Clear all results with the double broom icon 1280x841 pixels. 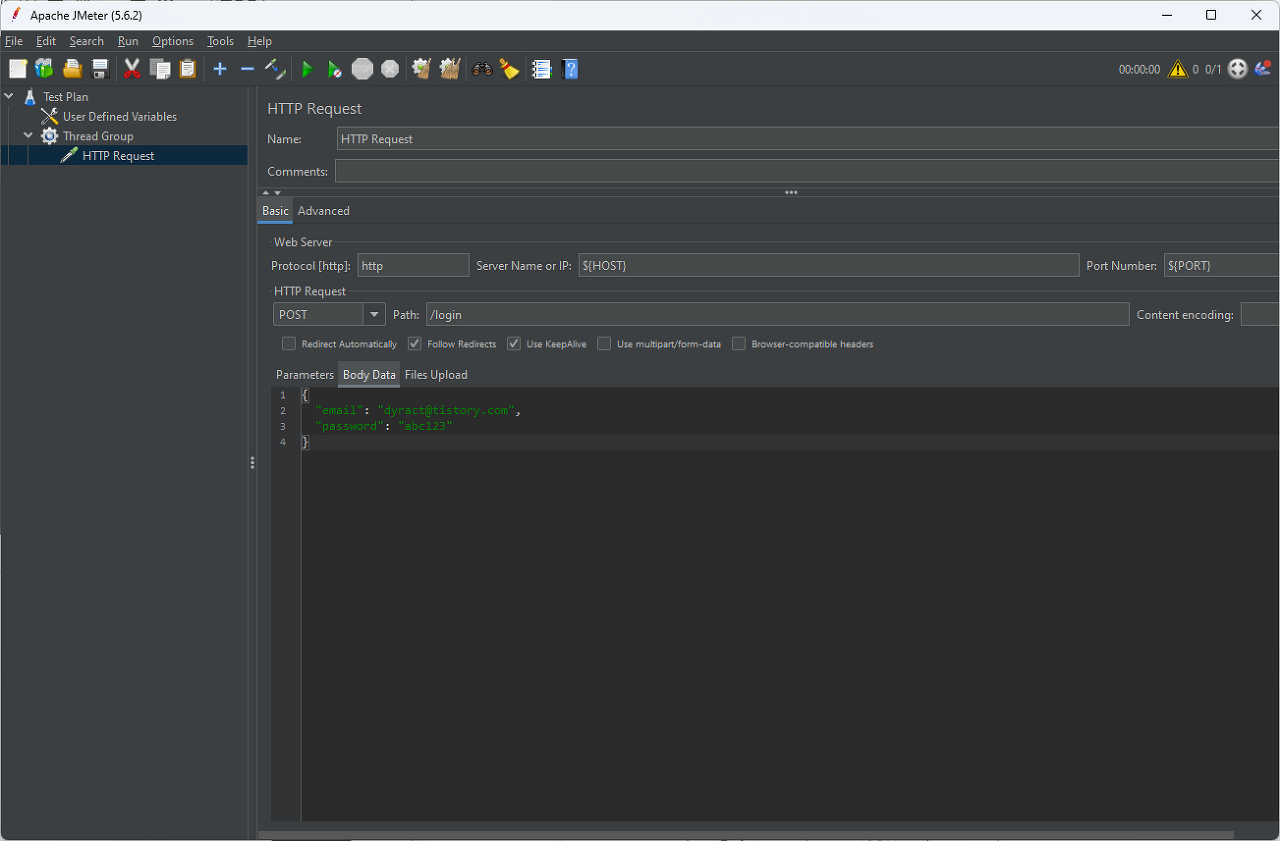click(450, 69)
